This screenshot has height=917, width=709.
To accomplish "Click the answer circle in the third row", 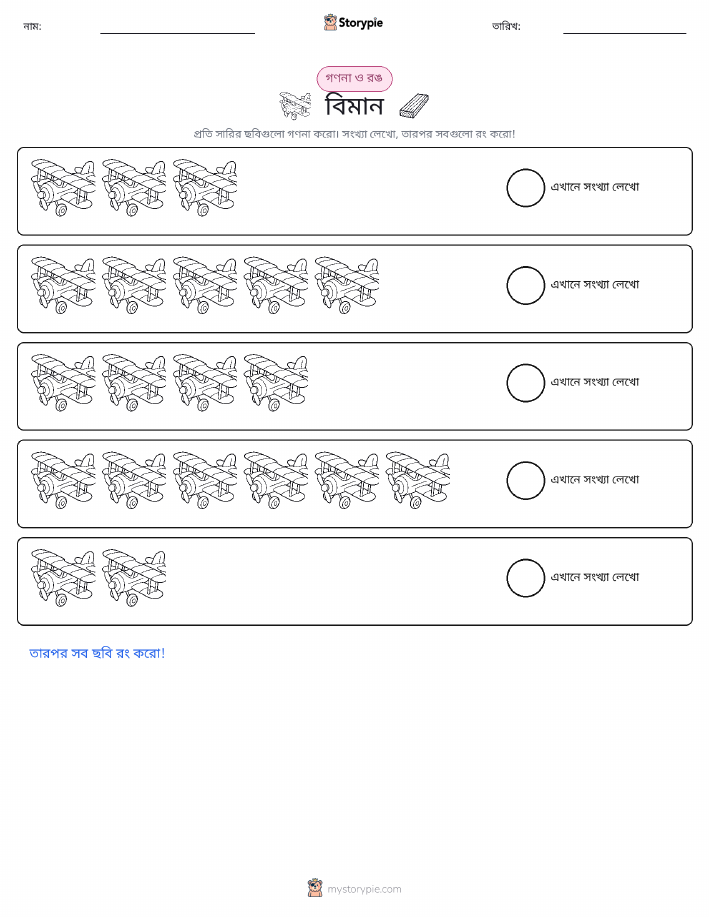I will (525, 383).
